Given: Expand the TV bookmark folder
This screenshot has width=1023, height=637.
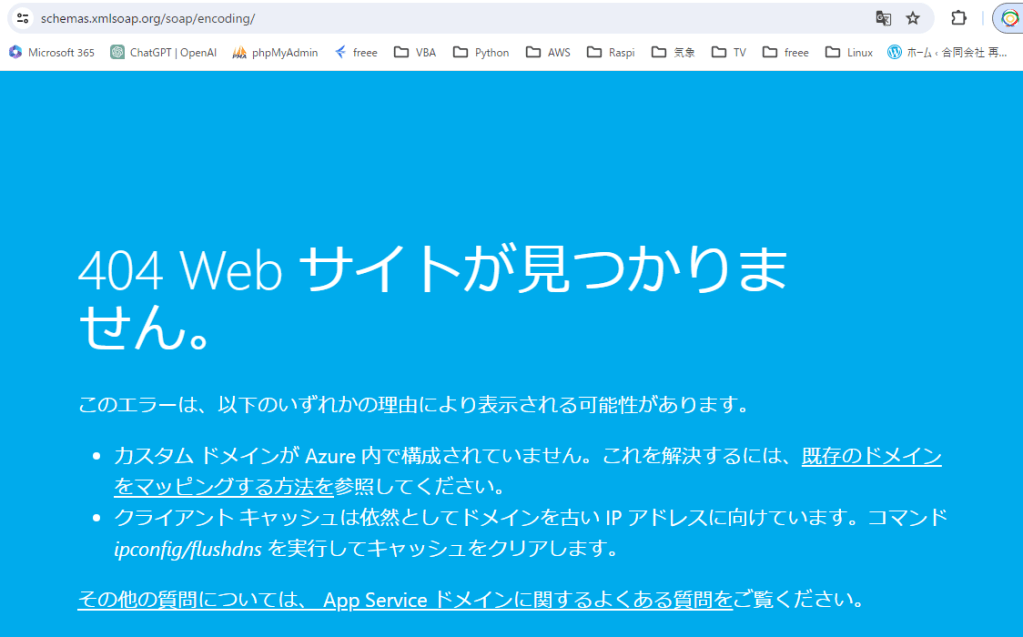Looking at the screenshot, I should click(x=729, y=52).
